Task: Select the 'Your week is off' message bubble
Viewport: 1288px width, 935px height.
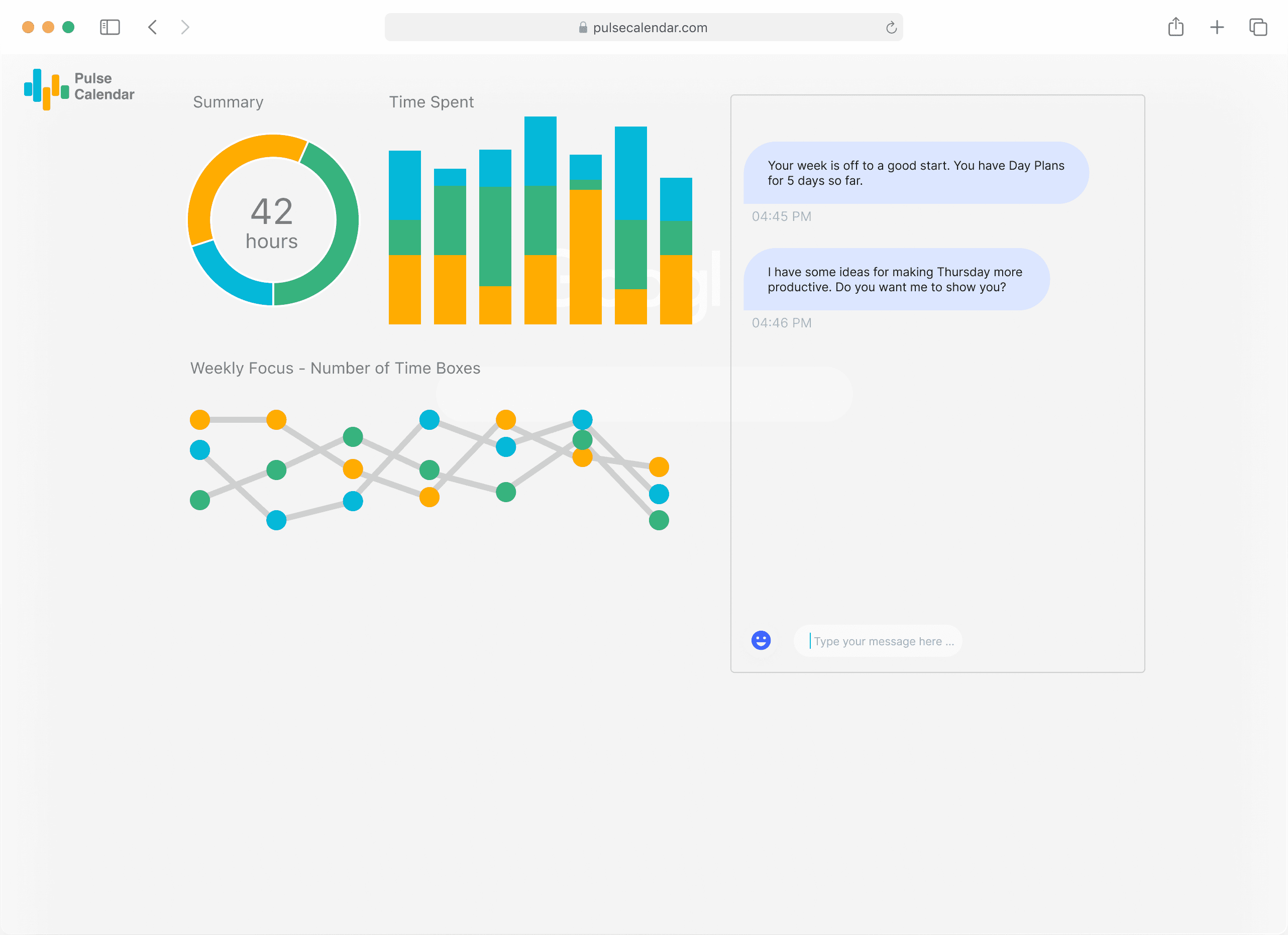Action: click(x=915, y=173)
